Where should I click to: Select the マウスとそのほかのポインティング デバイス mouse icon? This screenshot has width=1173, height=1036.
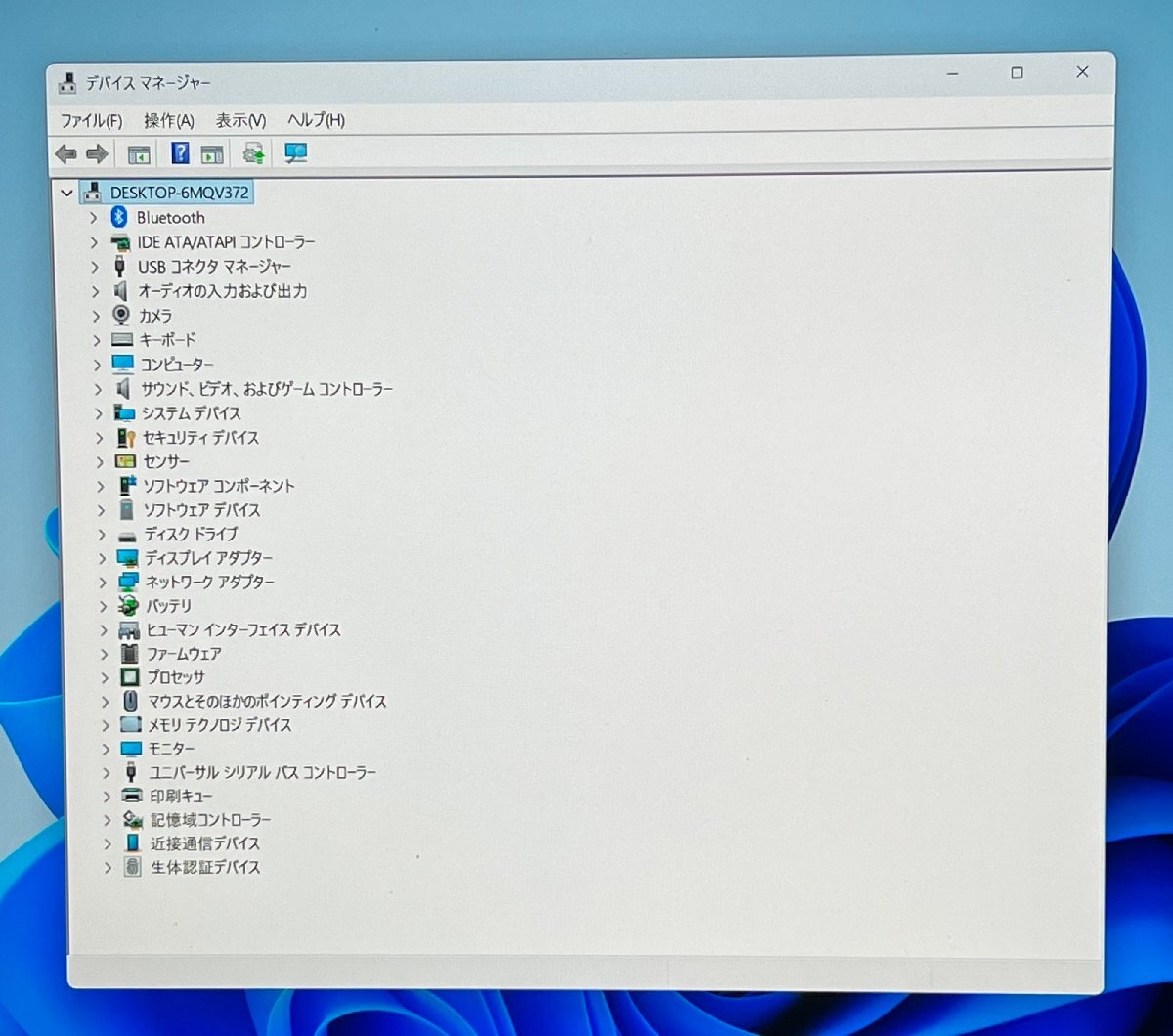point(130,701)
